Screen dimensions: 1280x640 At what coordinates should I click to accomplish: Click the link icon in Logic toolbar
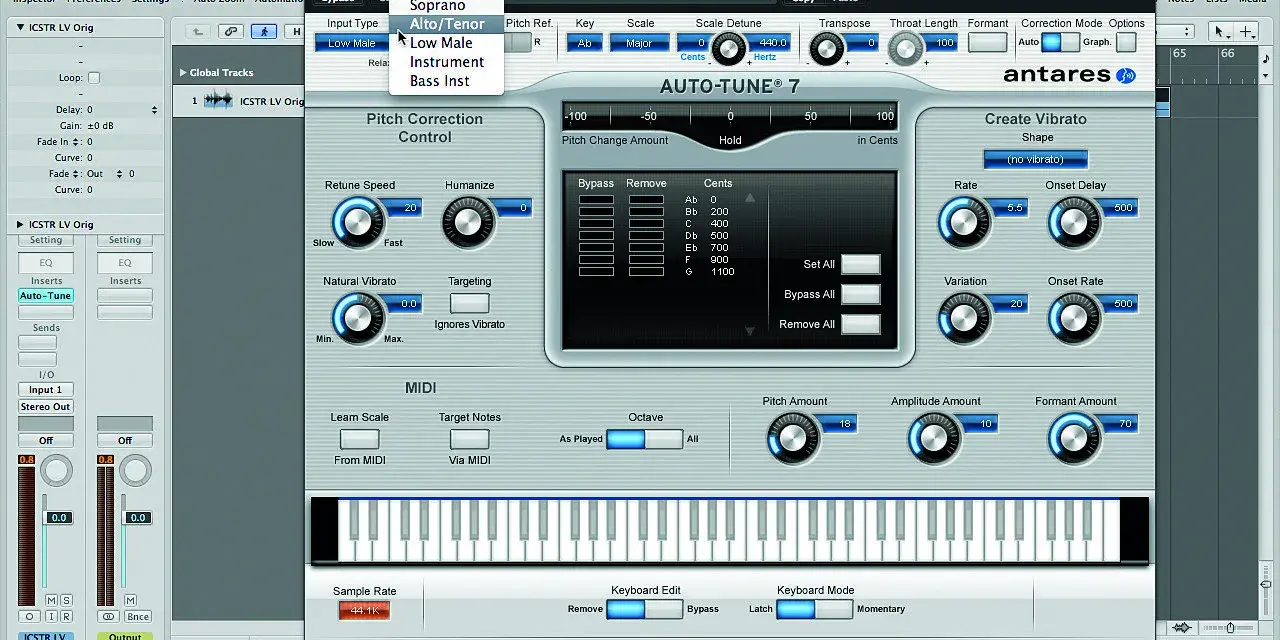(231, 32)
